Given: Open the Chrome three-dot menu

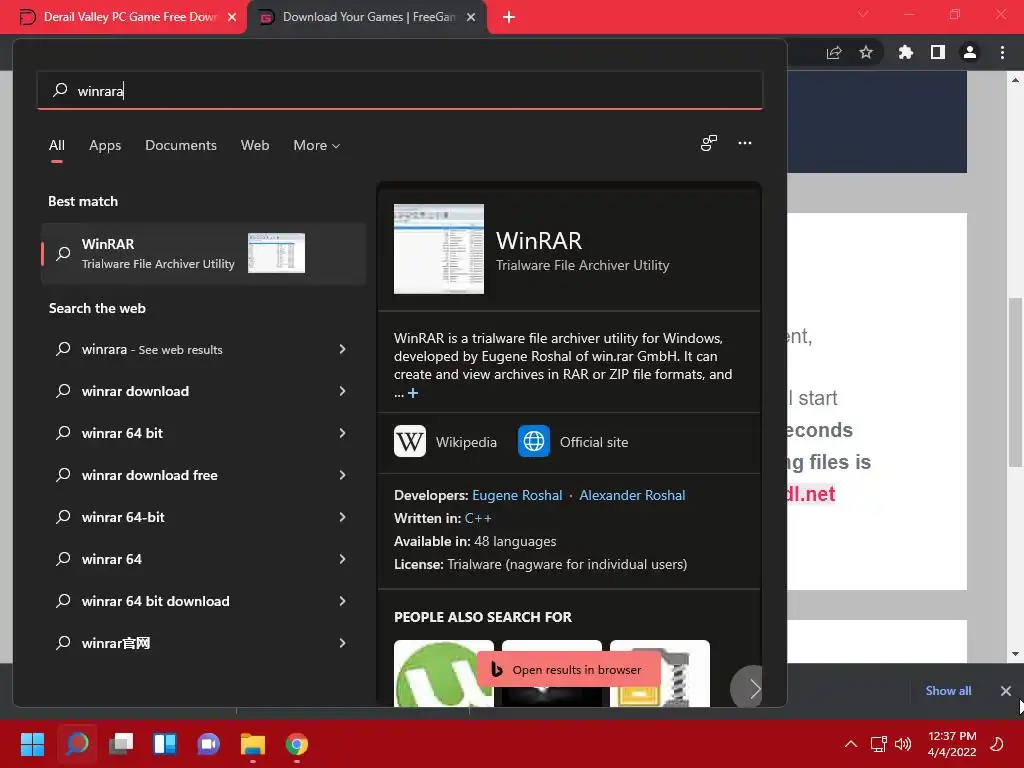Looking at the screenshot, I should (1002, 52).
